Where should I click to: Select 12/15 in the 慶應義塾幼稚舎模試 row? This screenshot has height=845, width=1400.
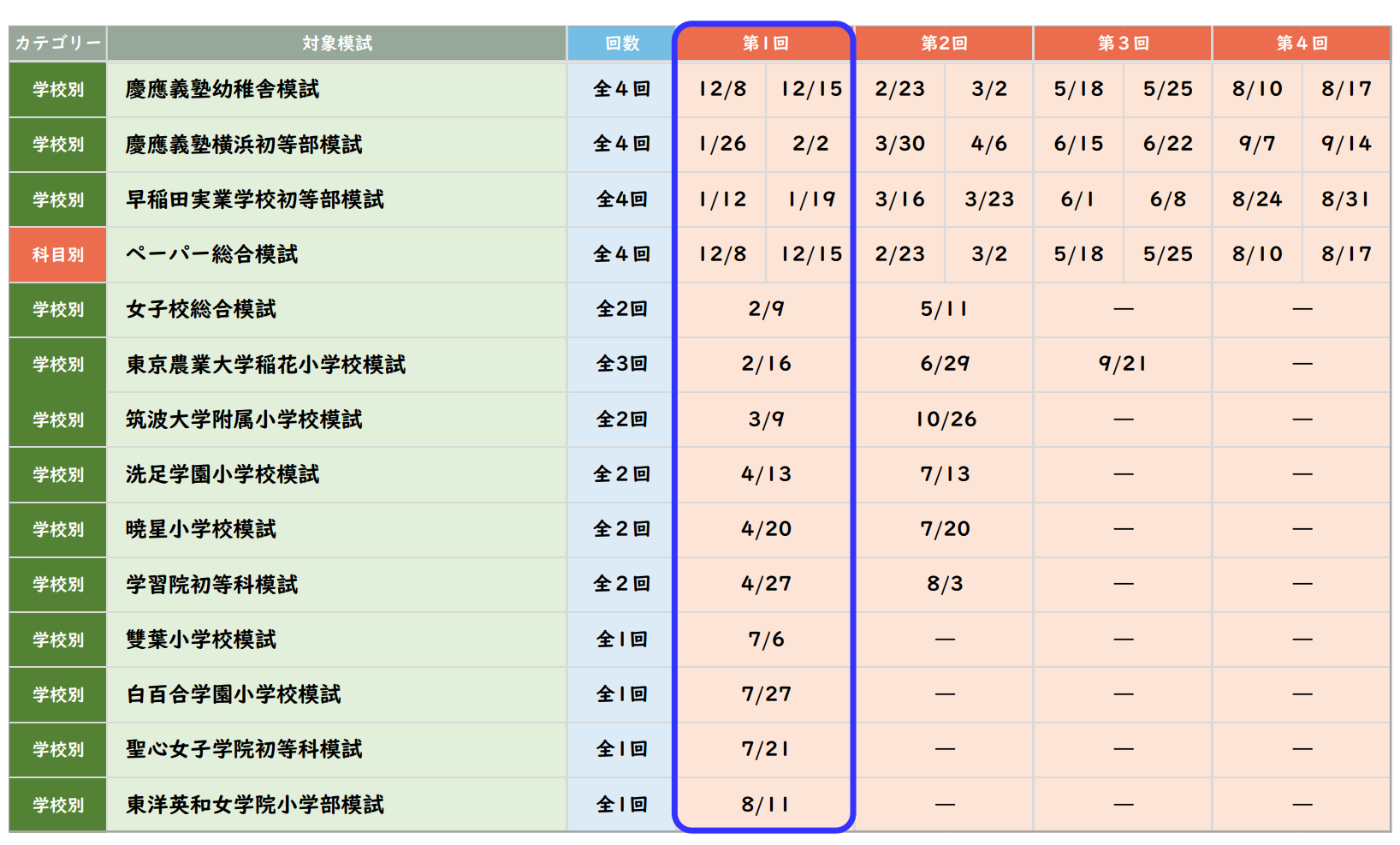(x=810, y=89)
